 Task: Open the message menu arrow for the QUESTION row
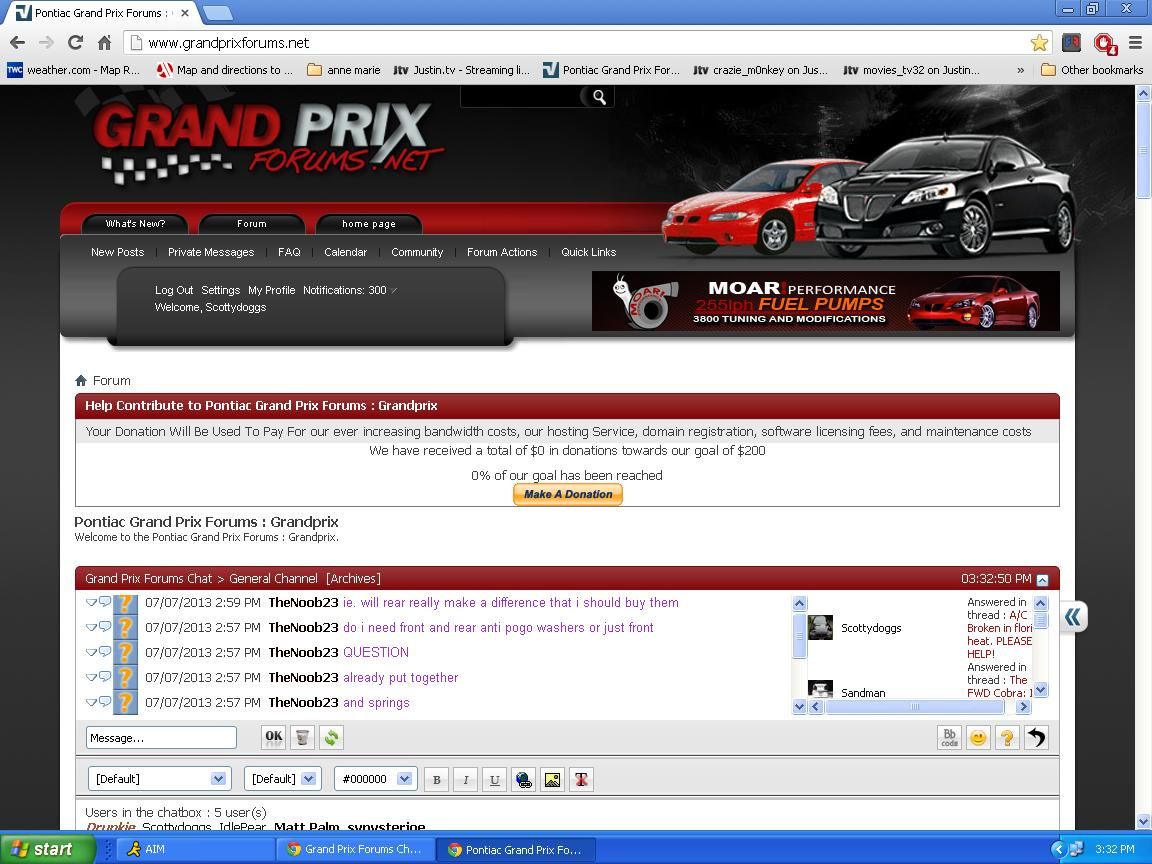[x=91, y=652]
